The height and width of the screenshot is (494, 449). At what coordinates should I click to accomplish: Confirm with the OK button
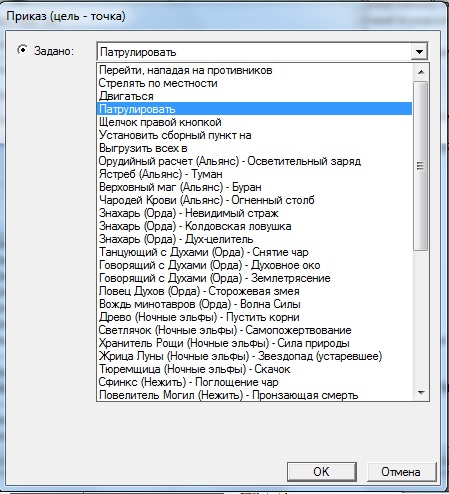[322, 472]
